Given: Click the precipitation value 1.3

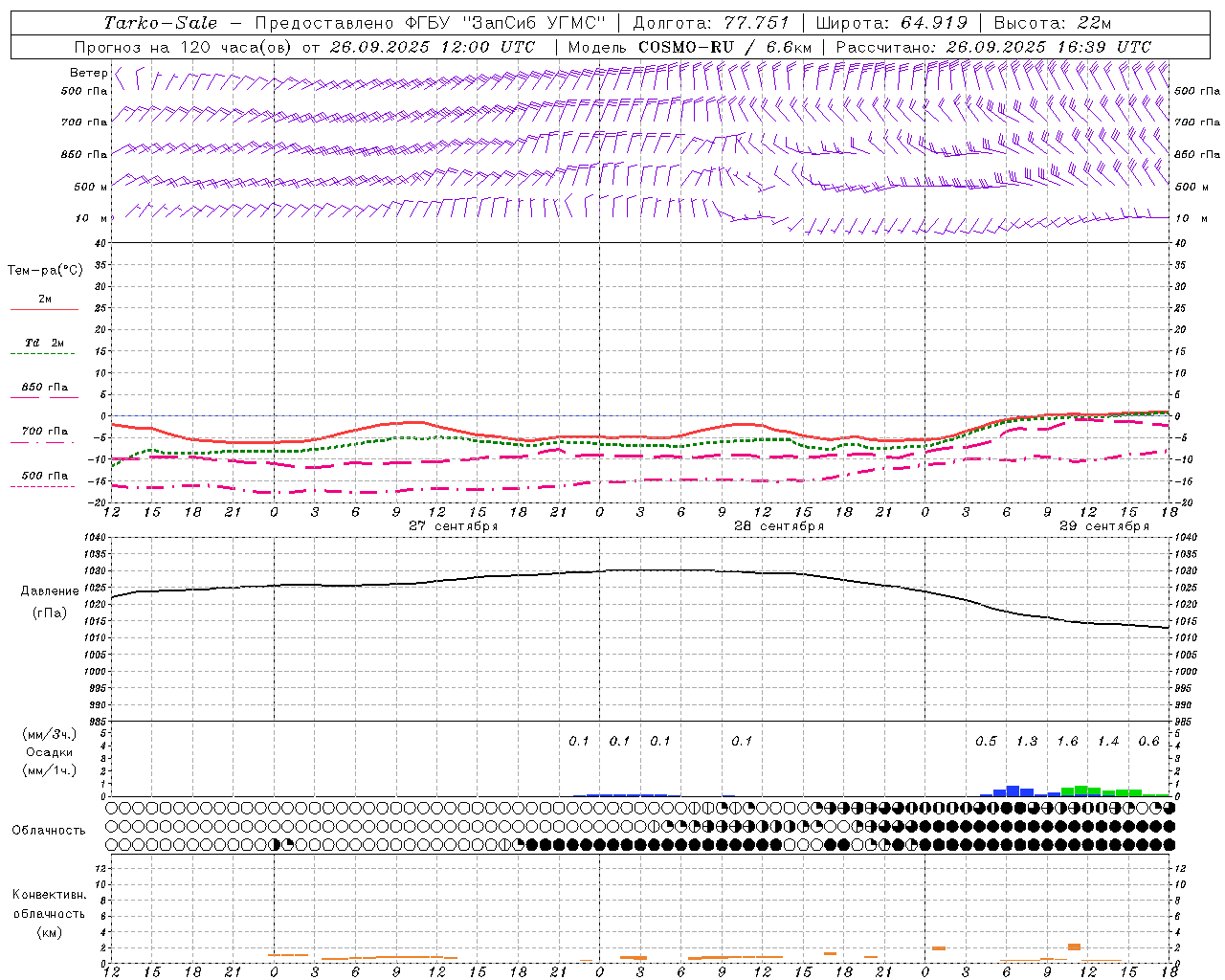Looking at the screenshot, I should tap(1026, 742).
